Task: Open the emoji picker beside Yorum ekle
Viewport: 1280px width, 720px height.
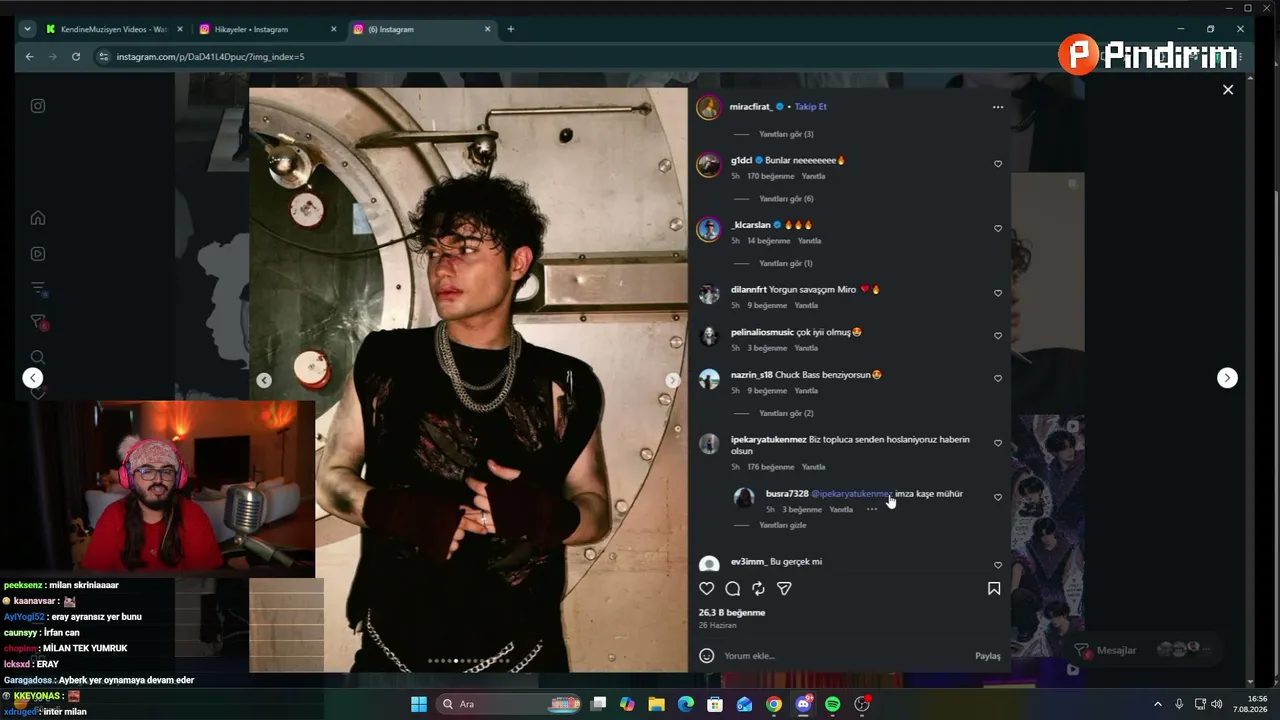Action: tap(707, 656)
